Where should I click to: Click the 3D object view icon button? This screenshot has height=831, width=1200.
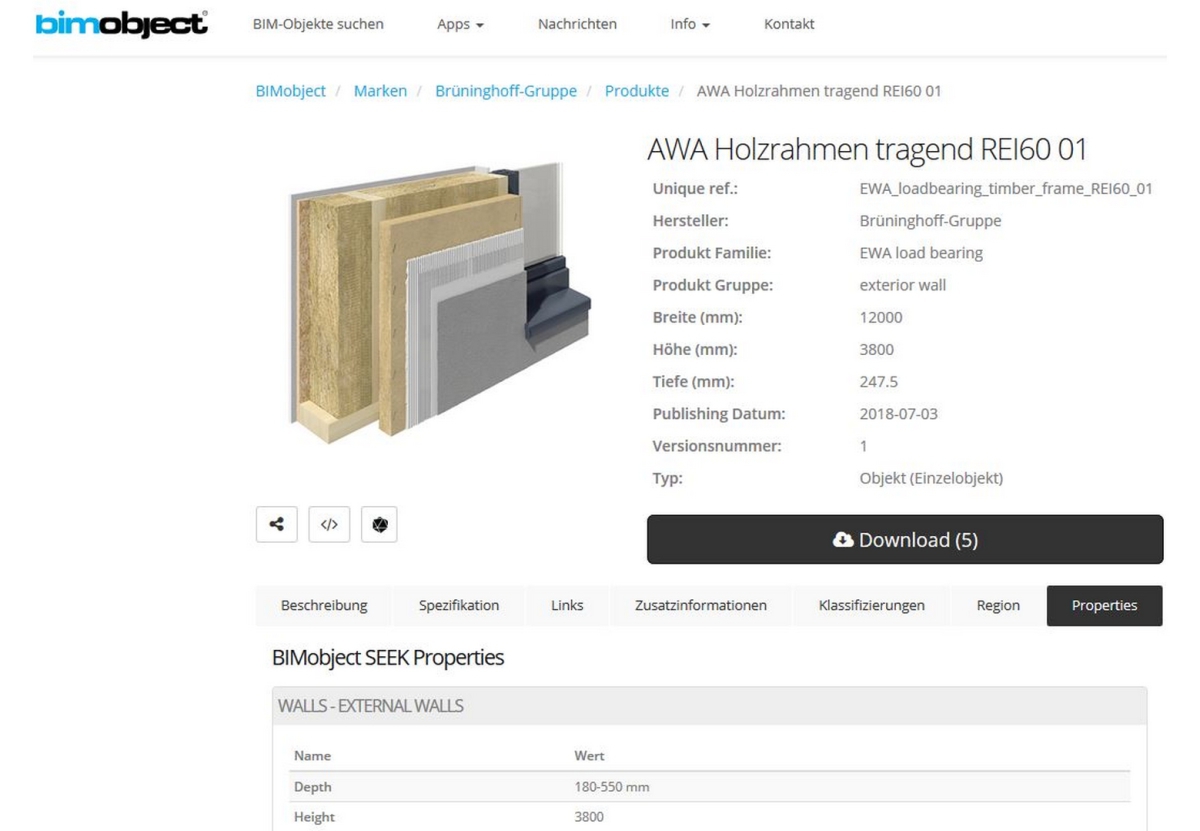(379, 524)
